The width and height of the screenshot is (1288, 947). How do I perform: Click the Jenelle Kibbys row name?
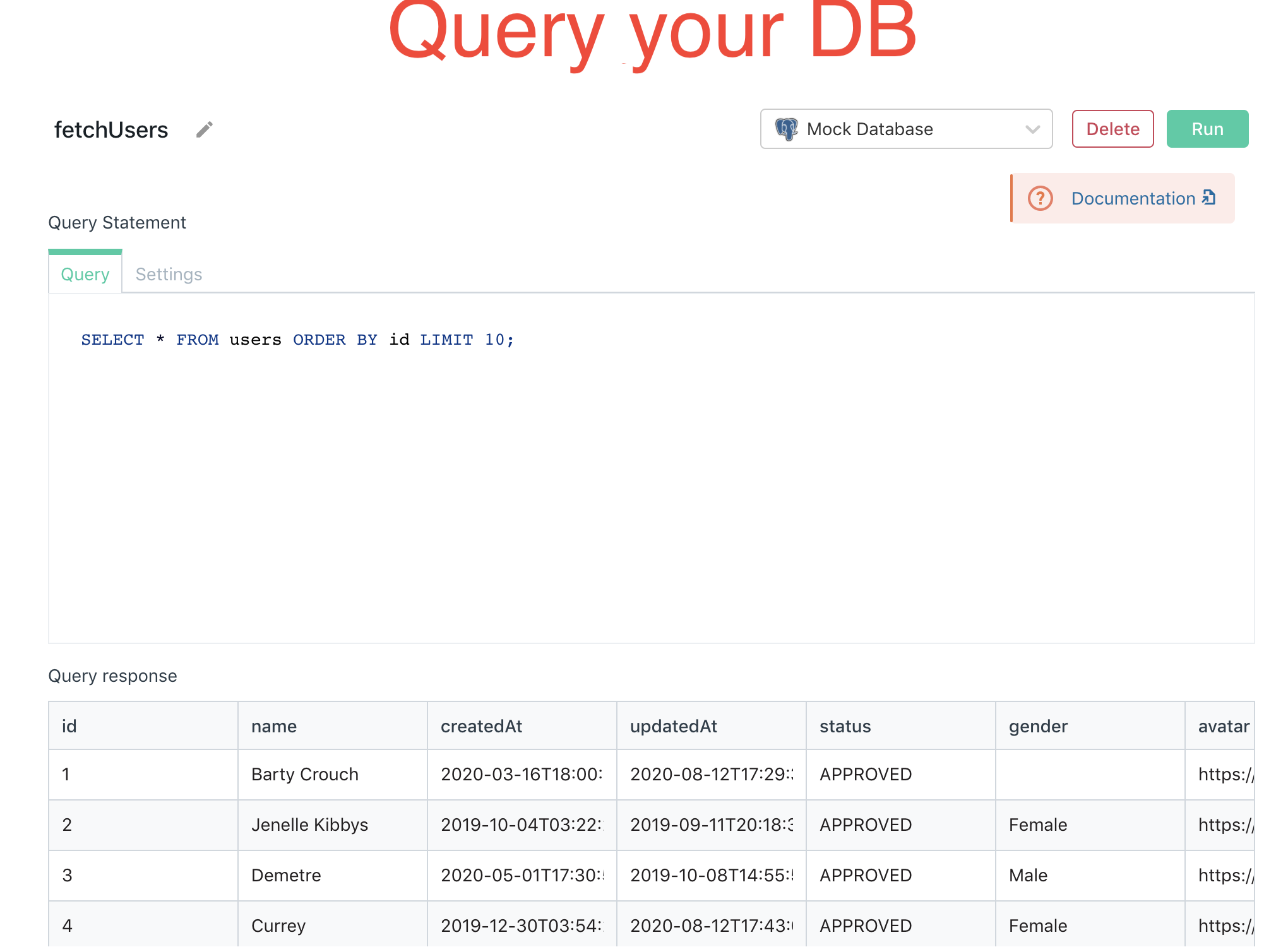point(309,825)
